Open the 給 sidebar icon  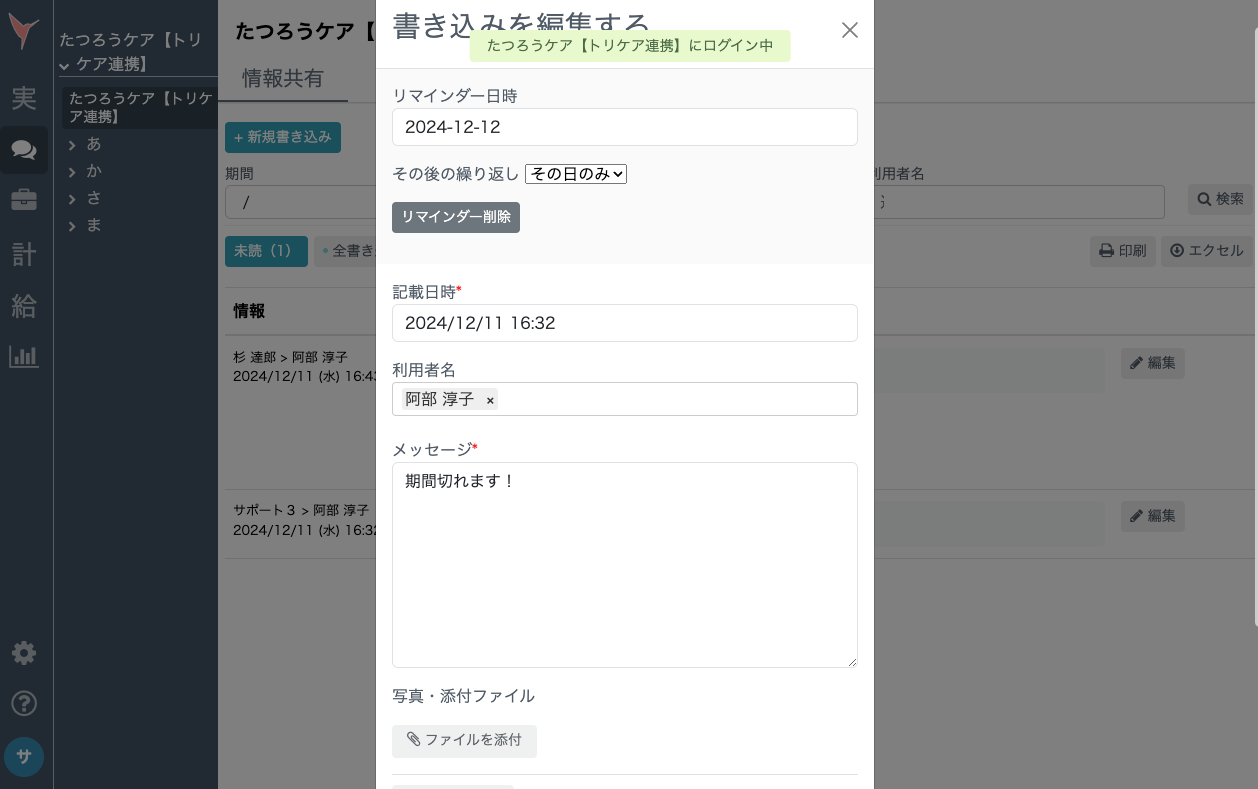pos(24,307)
